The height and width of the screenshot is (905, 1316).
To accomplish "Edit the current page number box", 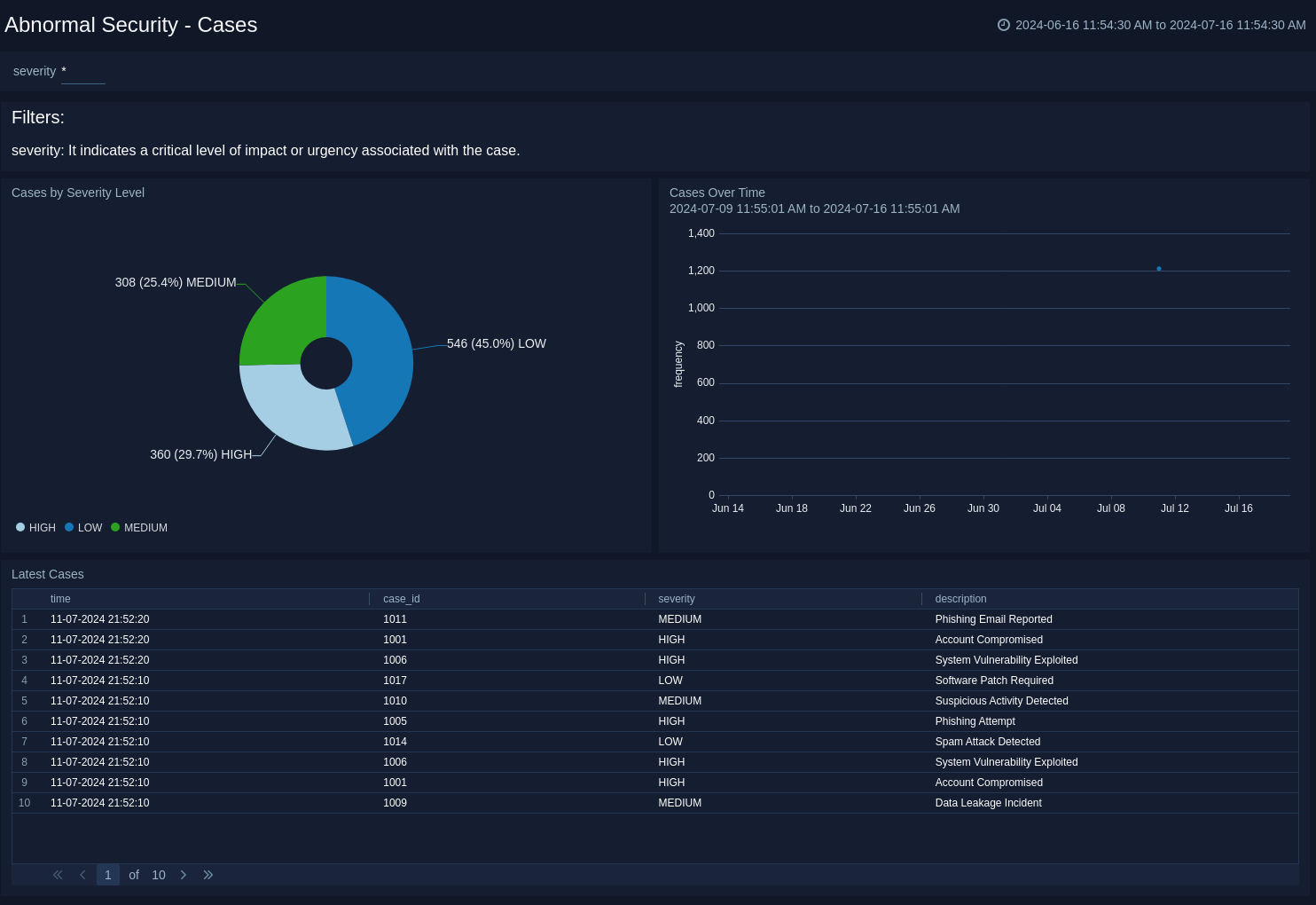I will point(108,875).
